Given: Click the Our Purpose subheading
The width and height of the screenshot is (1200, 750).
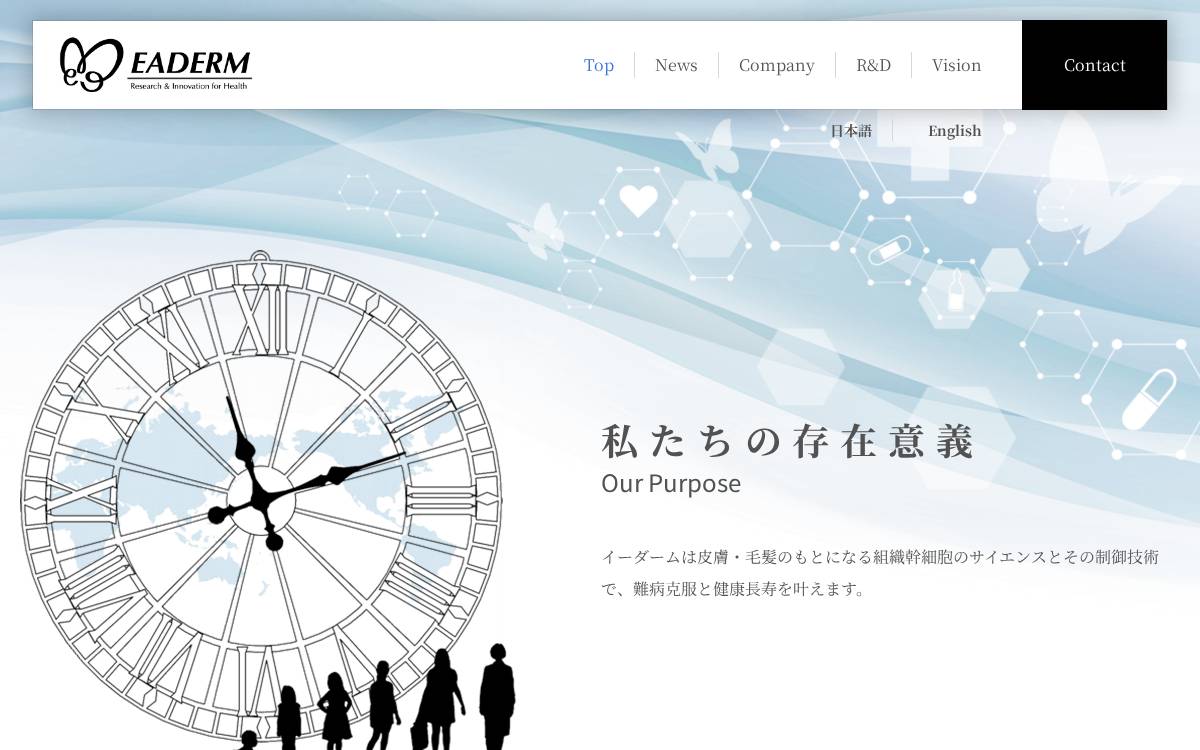Looking at the screenshot, I should (671, 483).
